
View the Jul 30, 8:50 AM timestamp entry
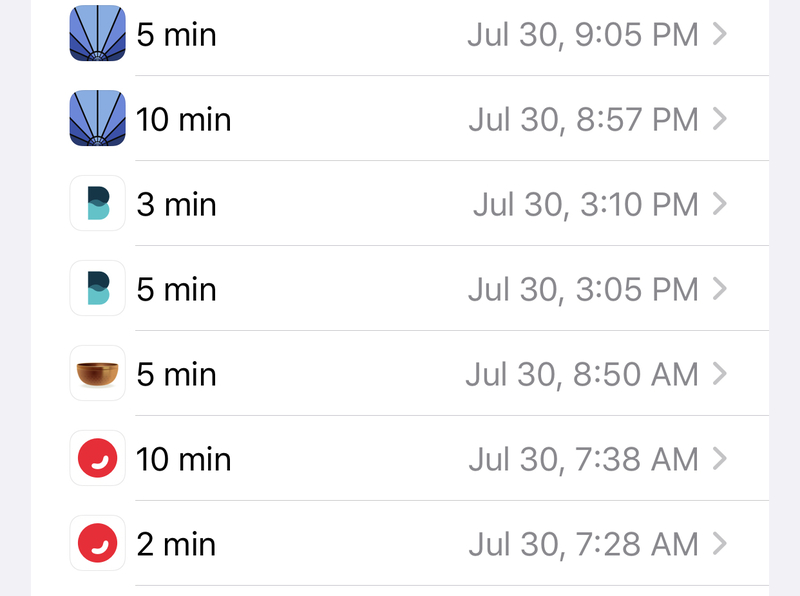click(x=582, y=375)
